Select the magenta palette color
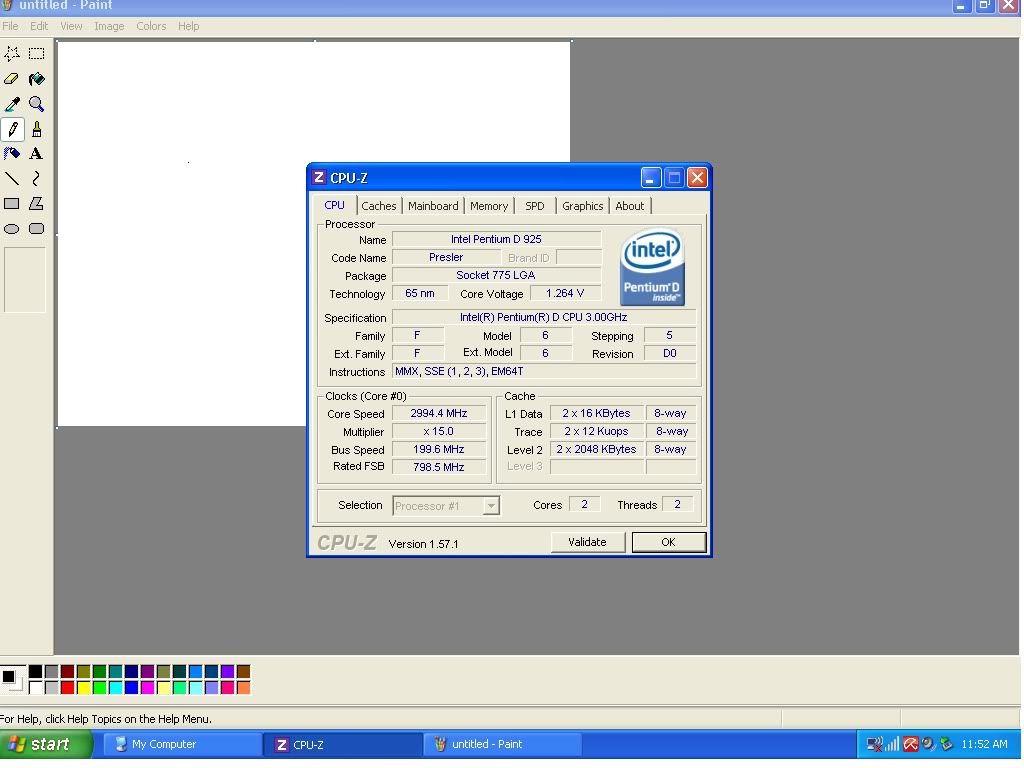 tap(148, 687)
